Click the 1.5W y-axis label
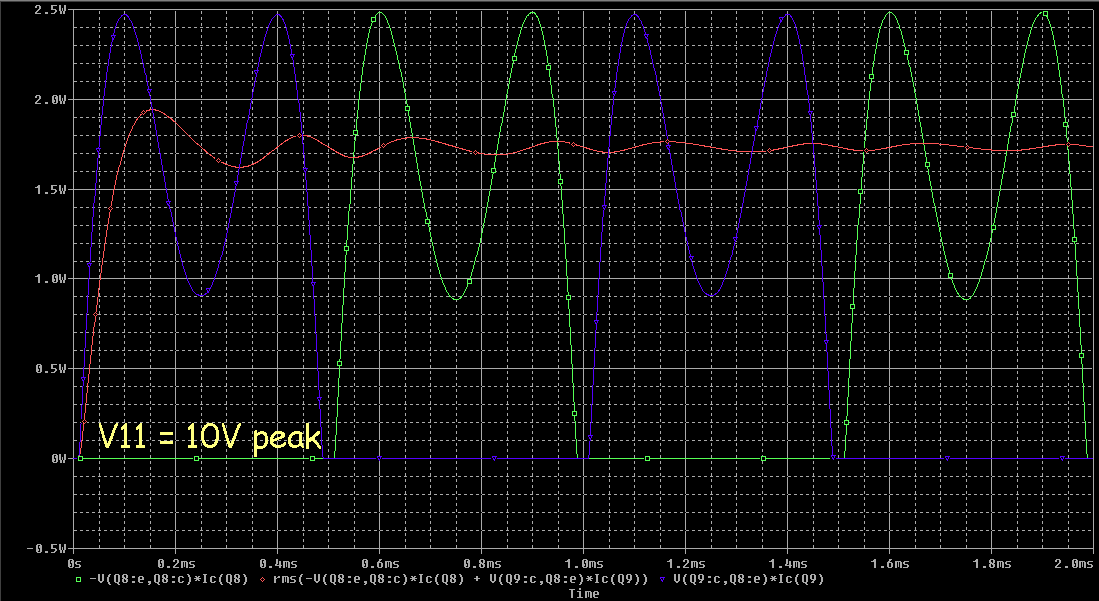 click(x=51, y=189)
